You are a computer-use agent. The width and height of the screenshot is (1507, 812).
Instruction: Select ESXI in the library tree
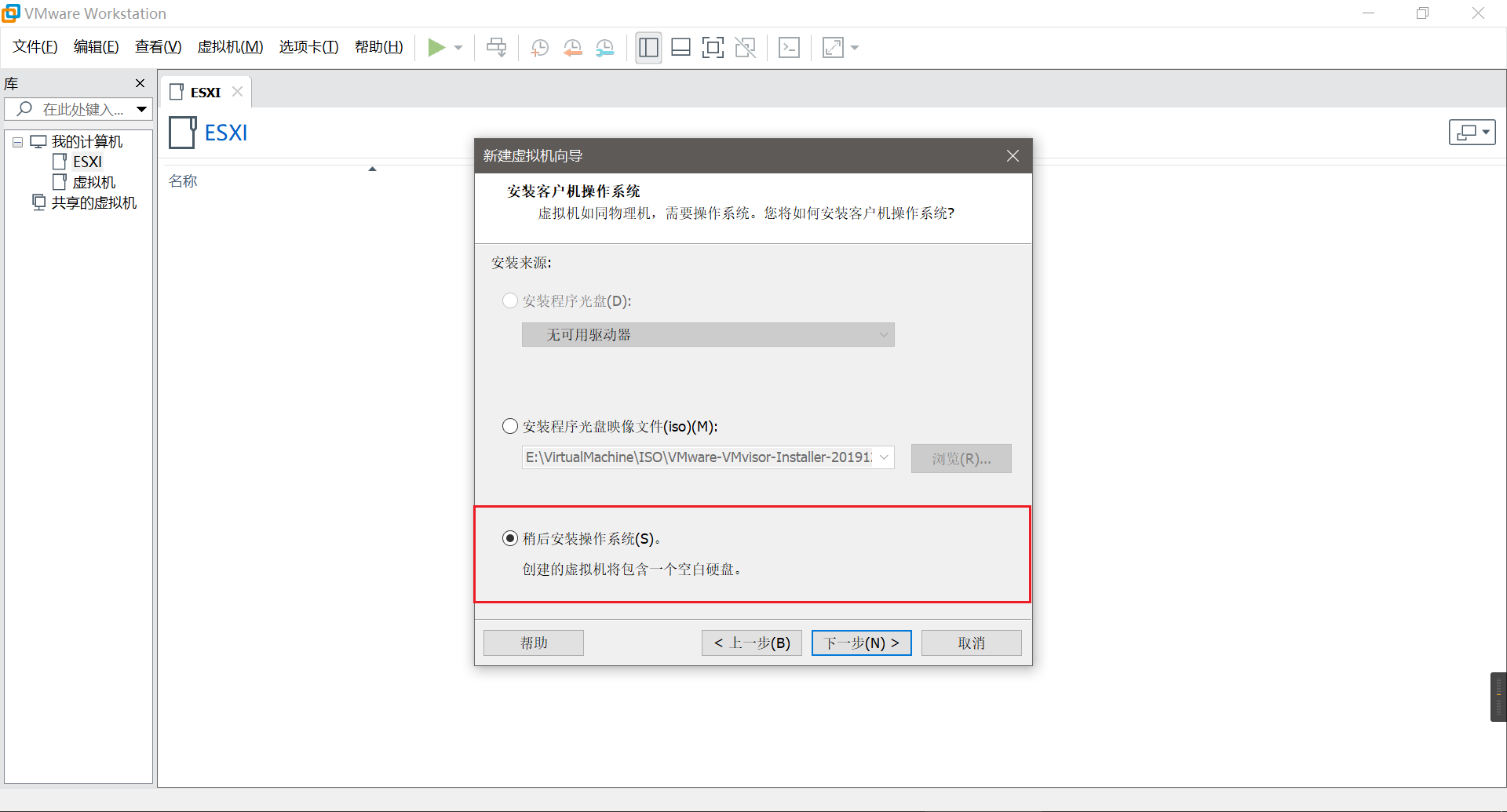[87, 162]
